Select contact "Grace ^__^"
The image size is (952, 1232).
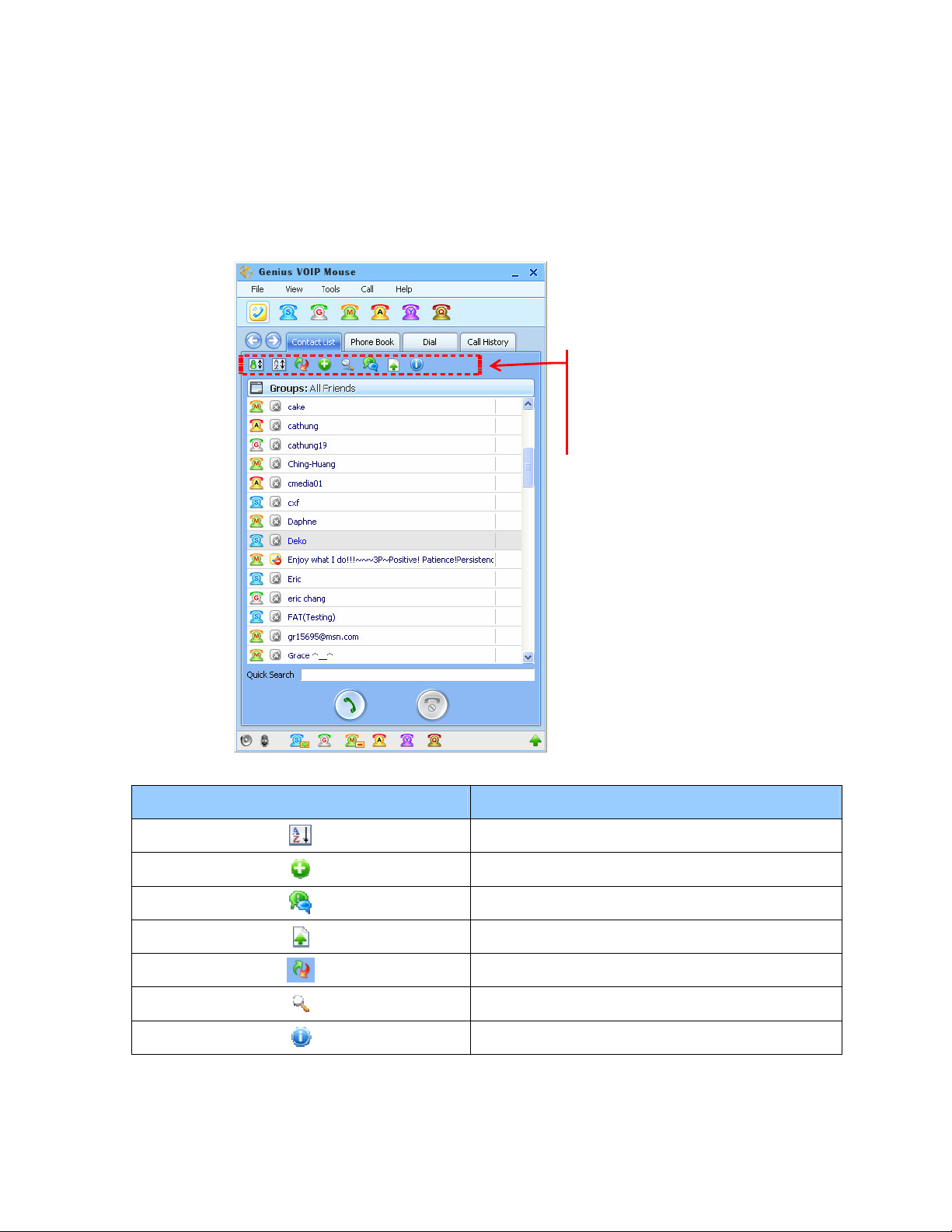(385, 655)
